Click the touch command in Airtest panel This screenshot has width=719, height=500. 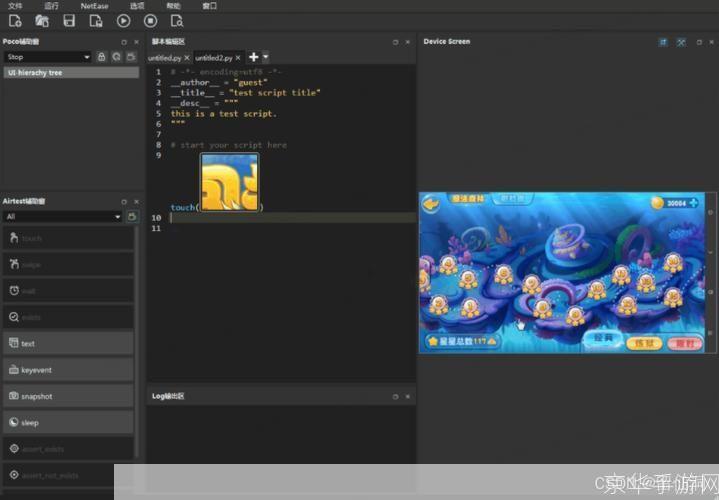point(68,238)
